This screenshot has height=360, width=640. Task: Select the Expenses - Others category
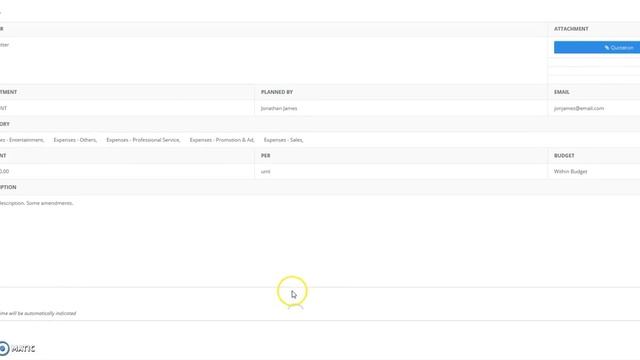(x=75, y=140)
